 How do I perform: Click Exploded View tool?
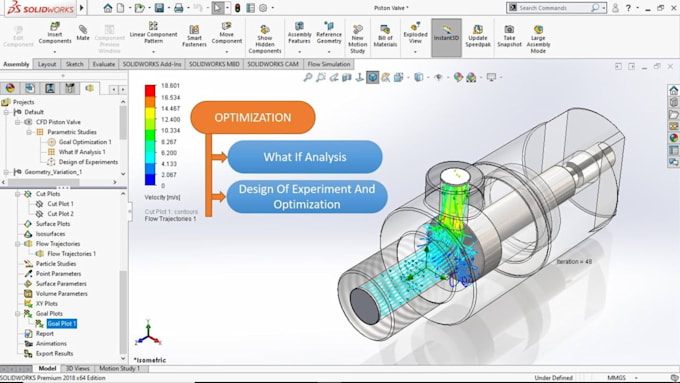(415, 33)
